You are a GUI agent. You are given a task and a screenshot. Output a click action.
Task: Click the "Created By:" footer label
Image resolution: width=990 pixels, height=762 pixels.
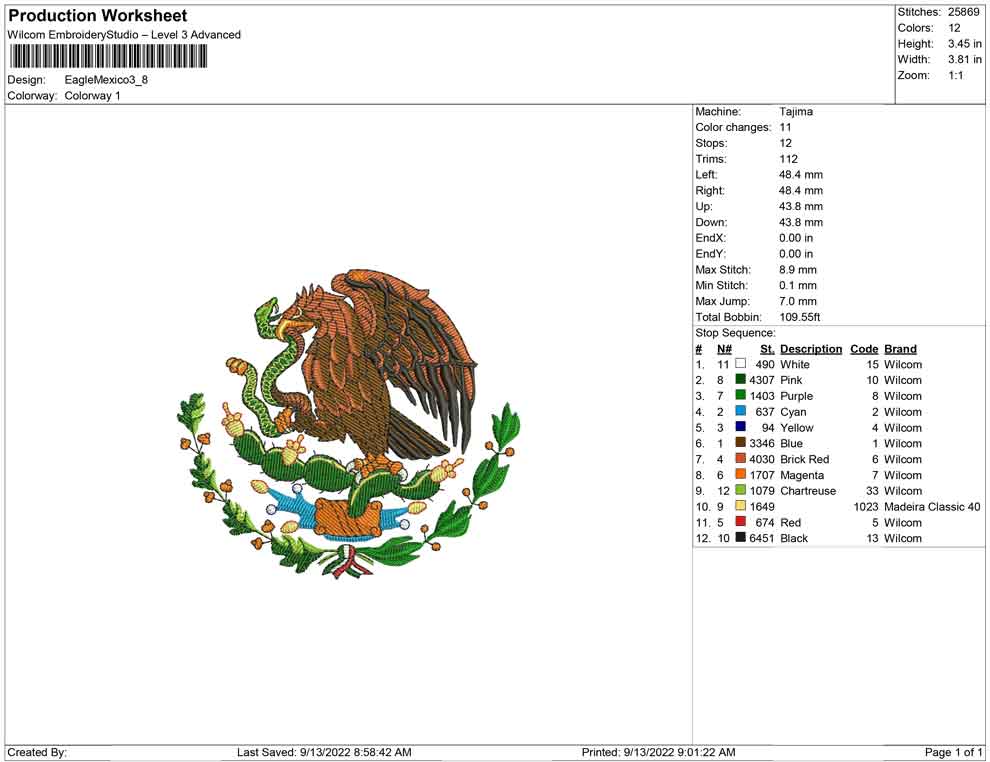(x=37, y=752)
